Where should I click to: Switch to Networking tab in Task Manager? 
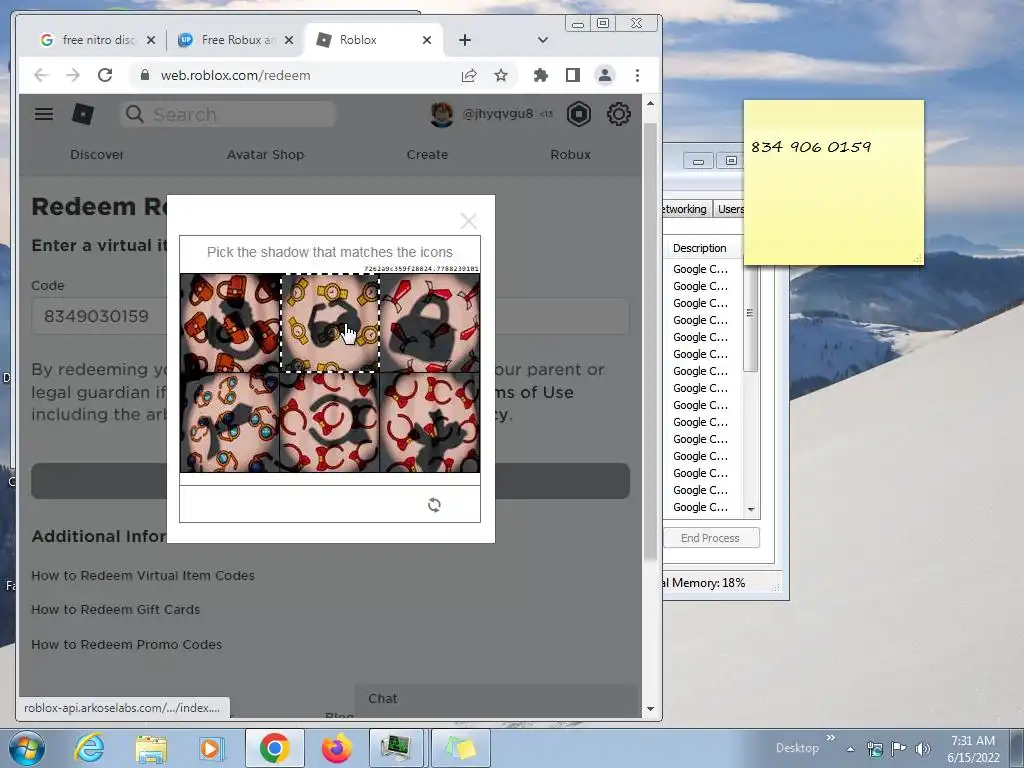pos(685,209)
